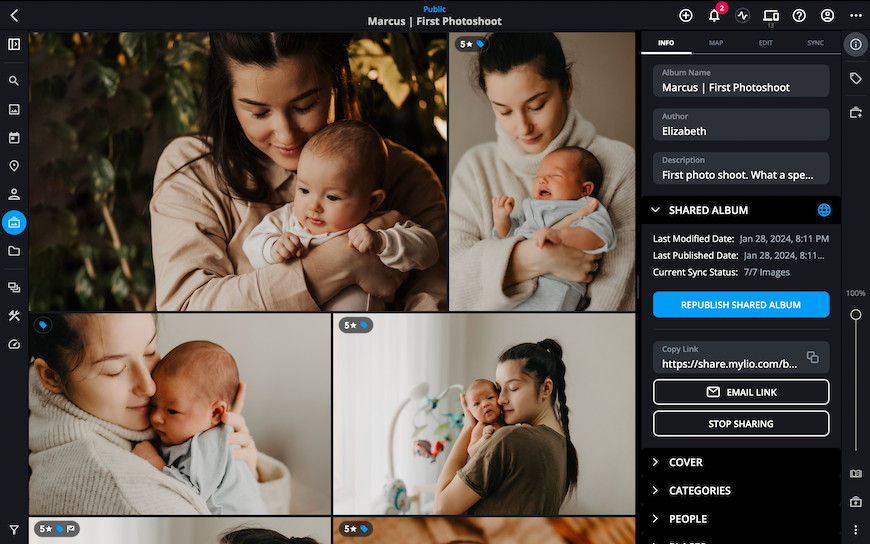The height and width of the screenshot is (544, 870).
Task: Expand the Cover section
Action: tap(741, 462)
